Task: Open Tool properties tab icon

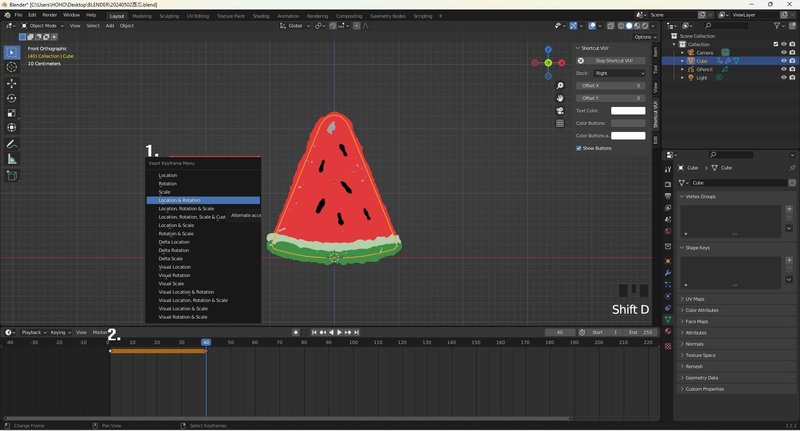Action: (668, 169)
